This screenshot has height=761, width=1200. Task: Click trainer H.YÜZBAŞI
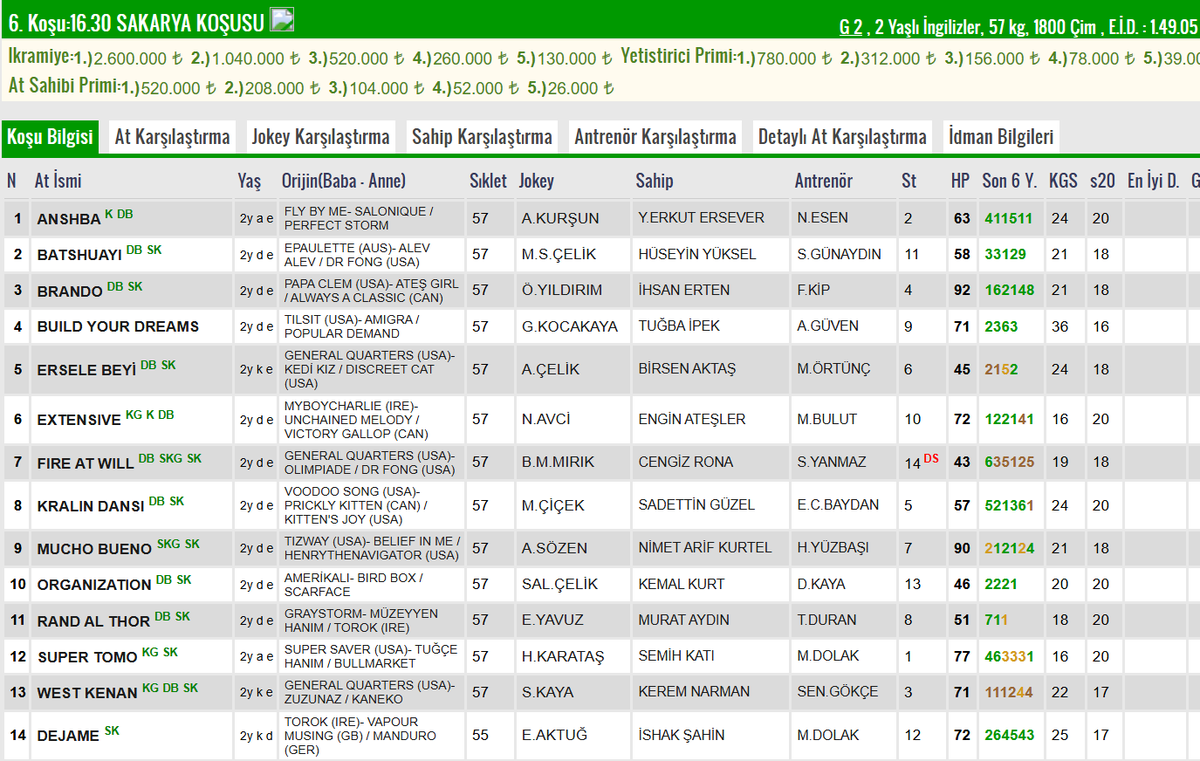(834, 548)
